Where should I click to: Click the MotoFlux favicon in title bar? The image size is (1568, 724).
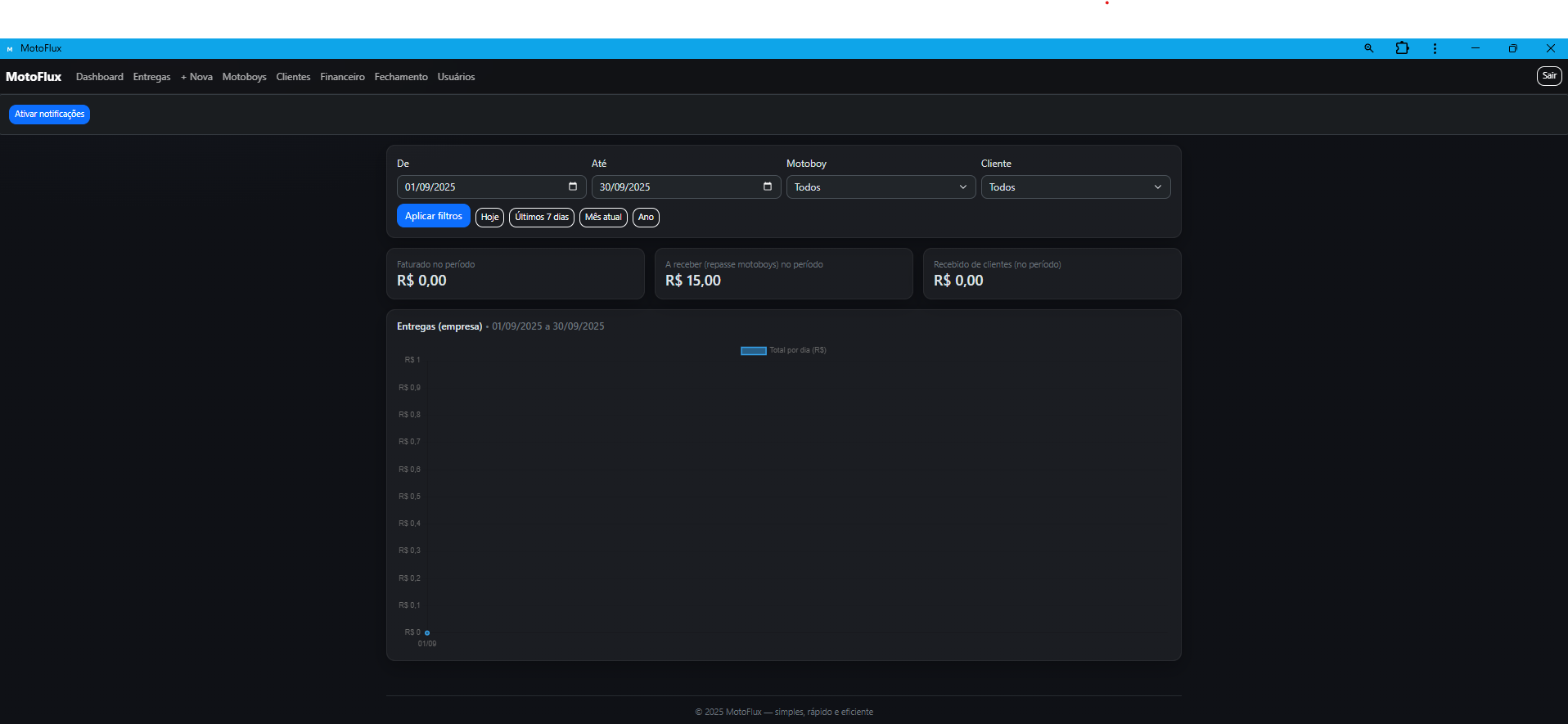coord(10,48)
